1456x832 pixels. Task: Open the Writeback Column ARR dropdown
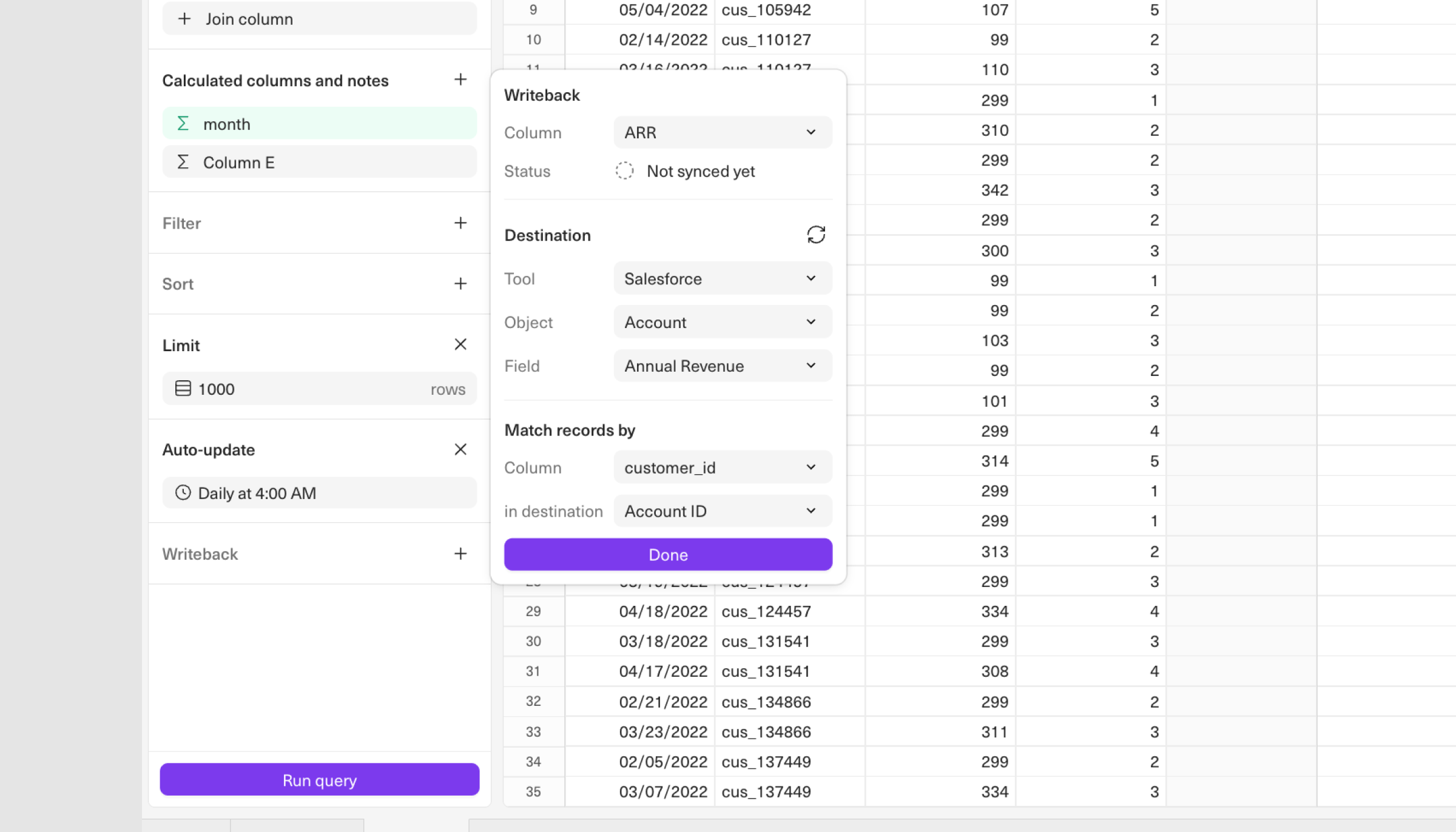tap(722, 132)
